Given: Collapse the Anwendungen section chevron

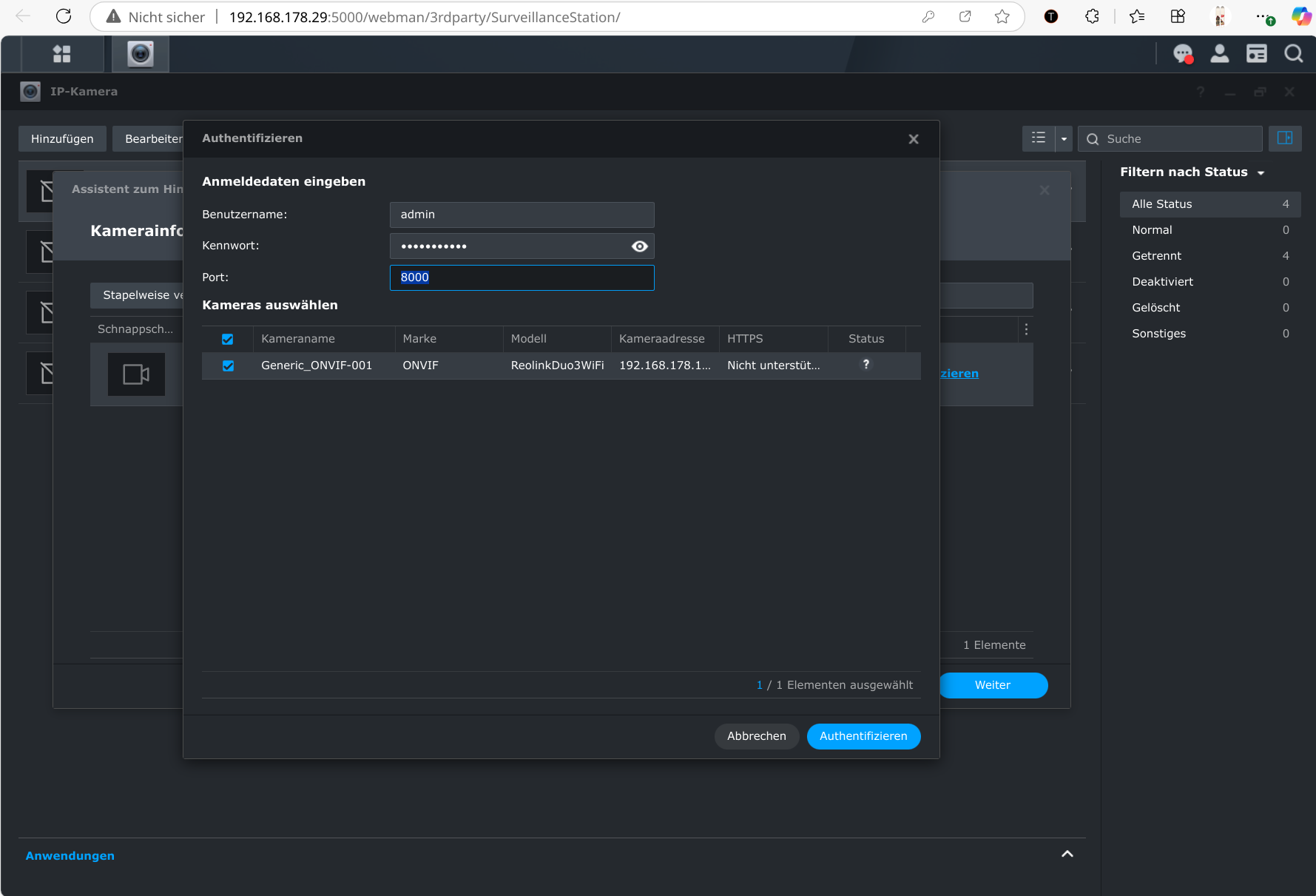Looking at the screenshot, I should [x=1067, y=854].
